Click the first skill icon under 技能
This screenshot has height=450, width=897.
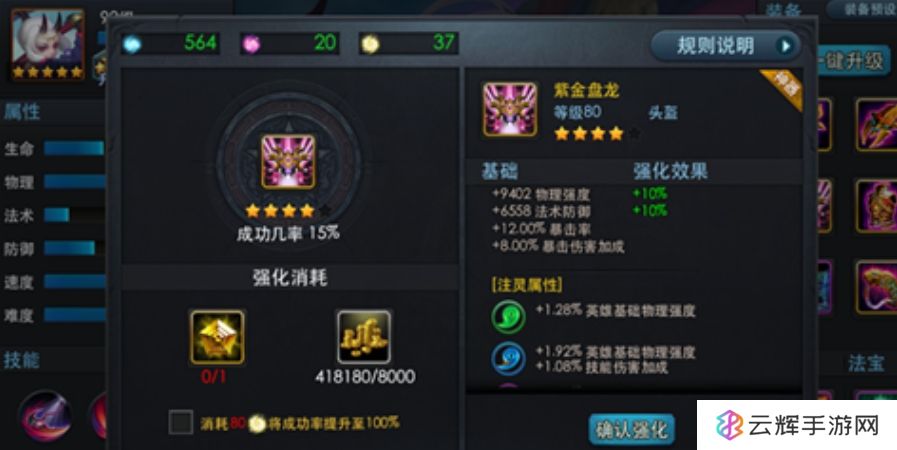pyautogui.click(x=45, y=416)
